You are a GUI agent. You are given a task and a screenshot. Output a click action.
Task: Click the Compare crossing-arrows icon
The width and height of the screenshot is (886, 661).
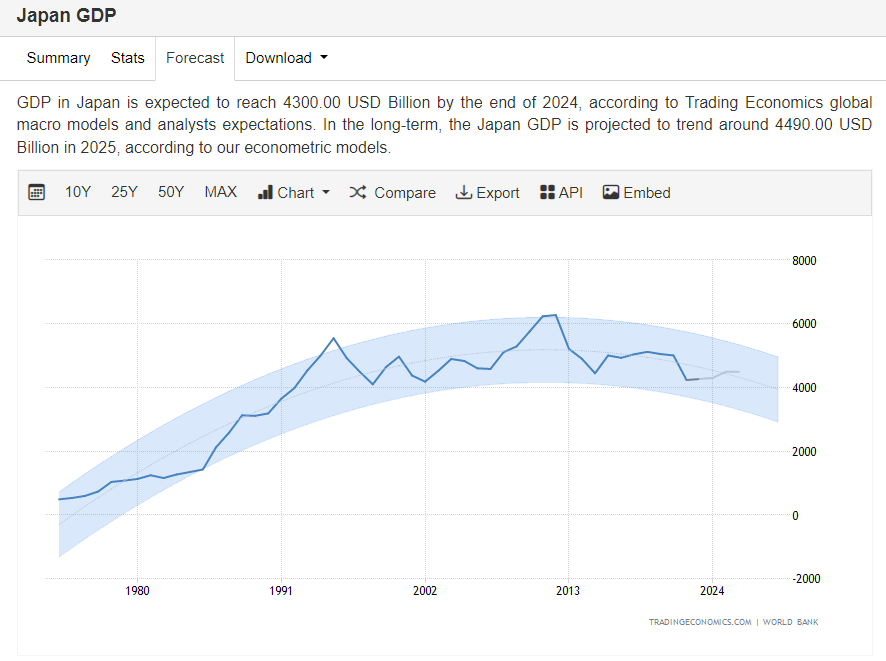pos(357,192)
